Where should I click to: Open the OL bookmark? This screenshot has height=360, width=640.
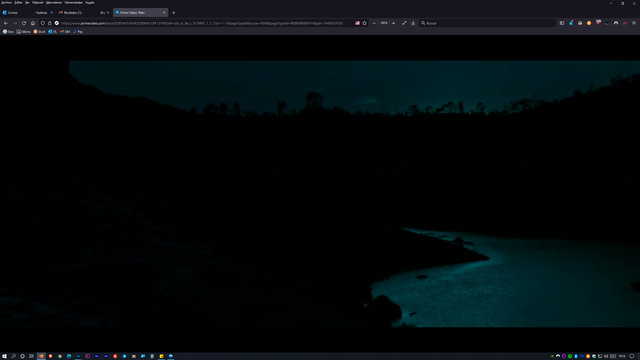coord(53,31)
